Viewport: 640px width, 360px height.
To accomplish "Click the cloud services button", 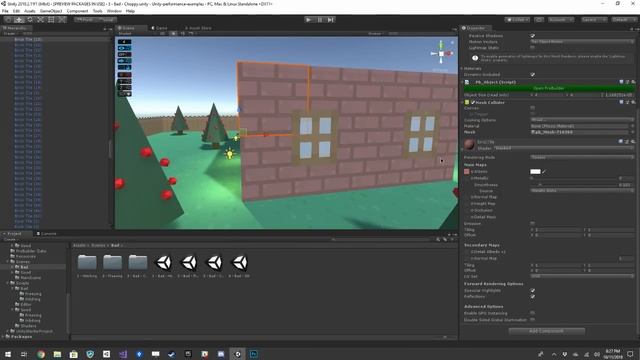I will (539, 20).
